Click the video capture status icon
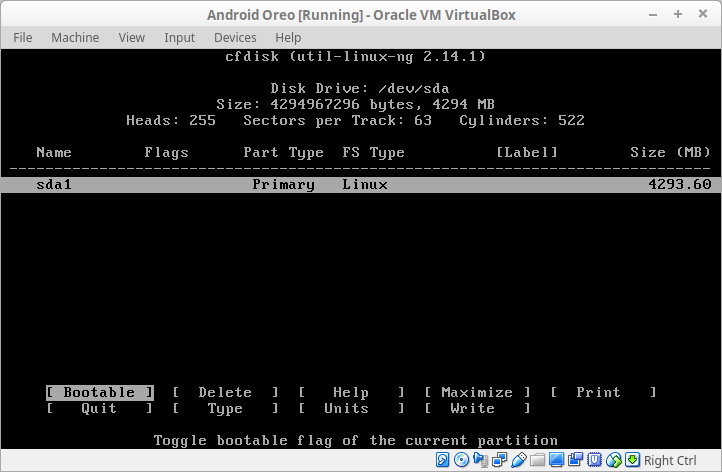This screenshot has width=722, height=472. (x=576, y=460)
